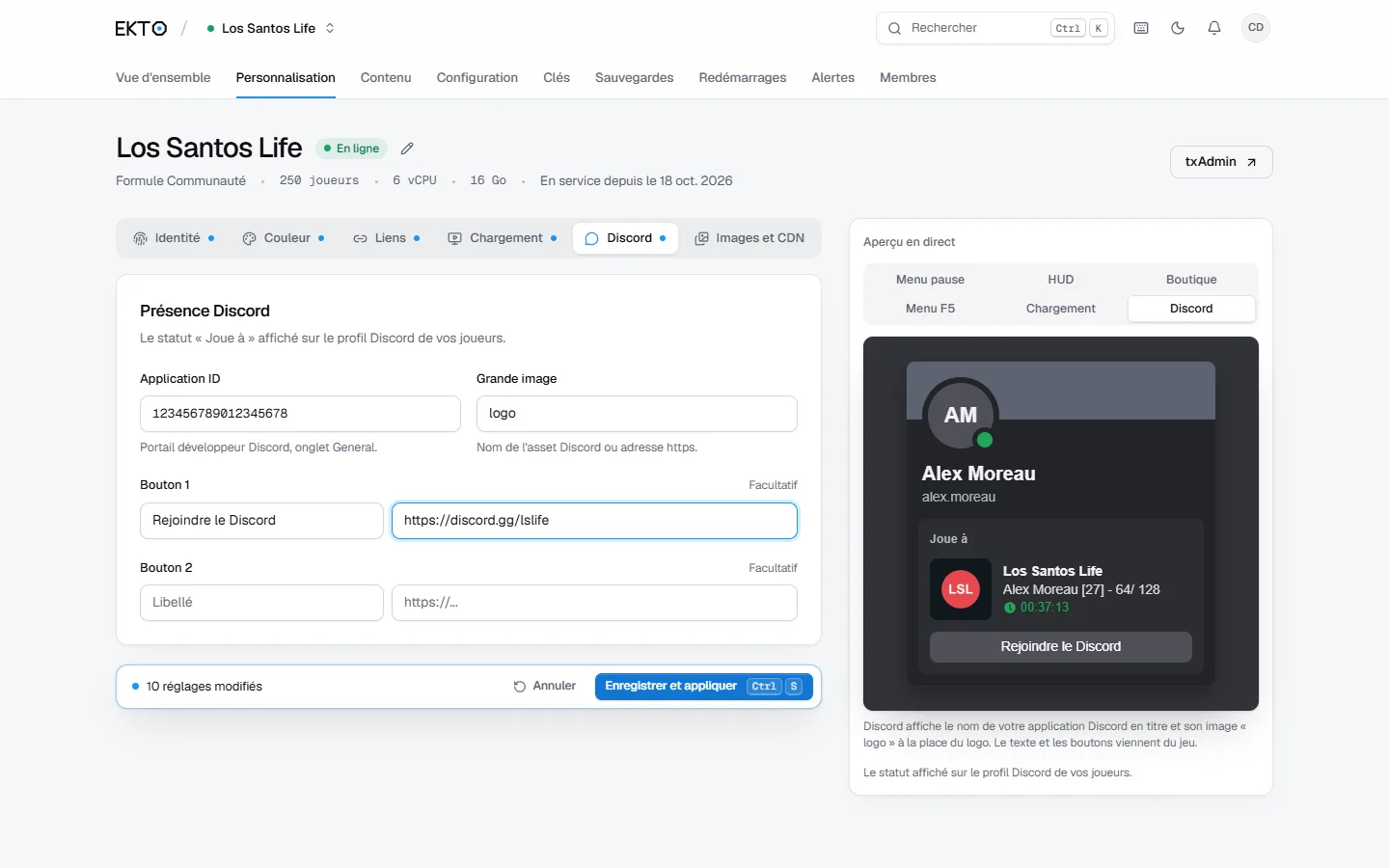
Task: Click the LSL logo in preview
Action: pyautogui.click(x=961, y=589)
